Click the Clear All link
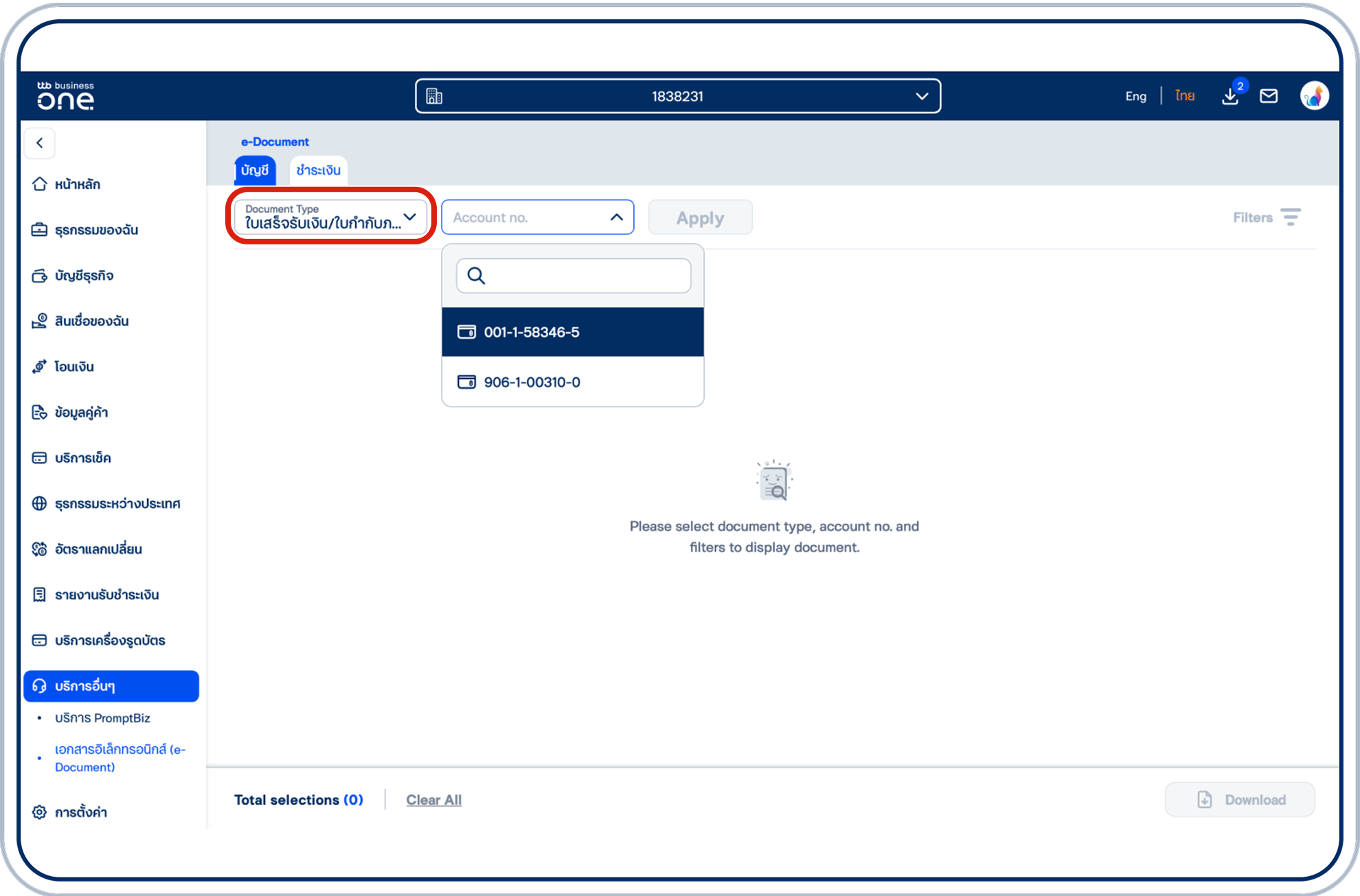1360x896 pixels. tap(433, 799)
